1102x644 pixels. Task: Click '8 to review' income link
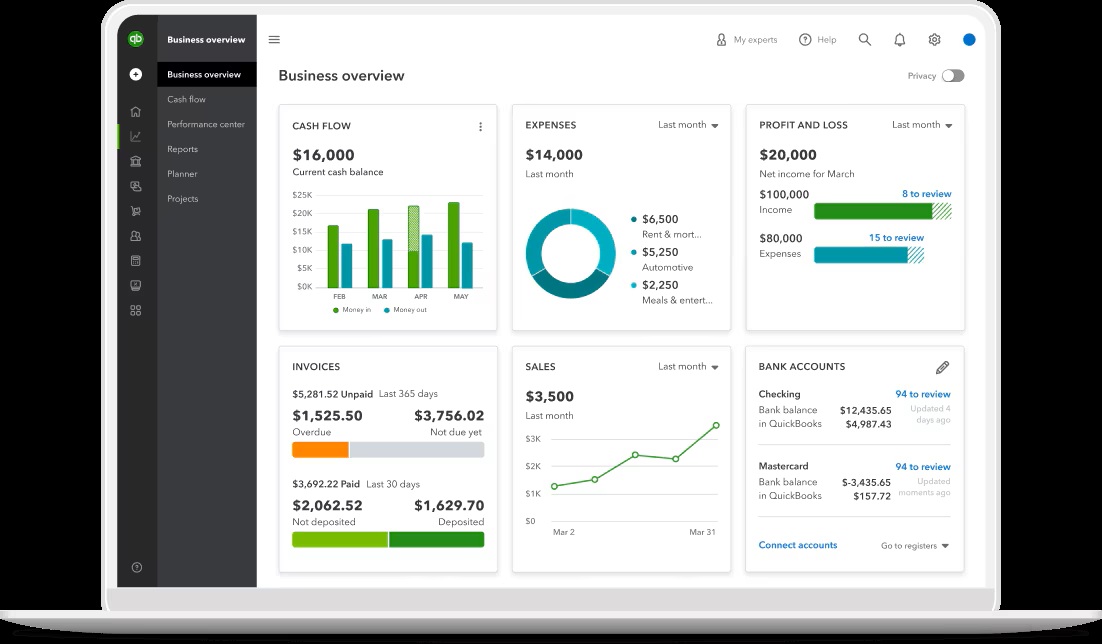pos(926,194)
